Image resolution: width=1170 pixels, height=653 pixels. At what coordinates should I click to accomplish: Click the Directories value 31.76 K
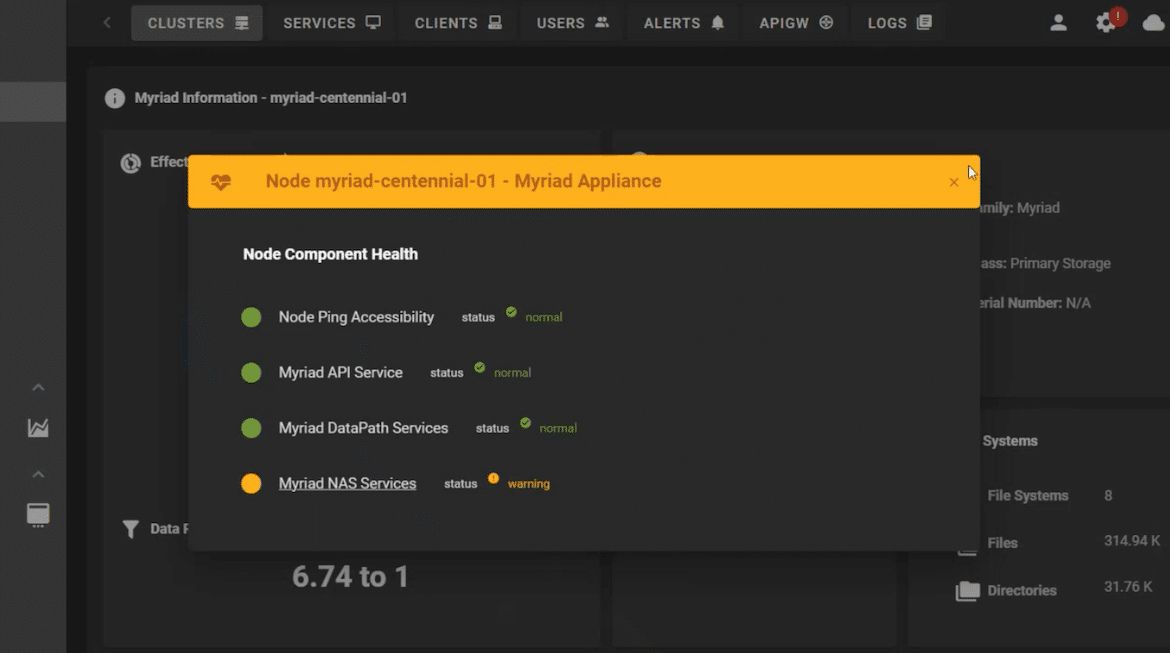[x=1128, y=587]
